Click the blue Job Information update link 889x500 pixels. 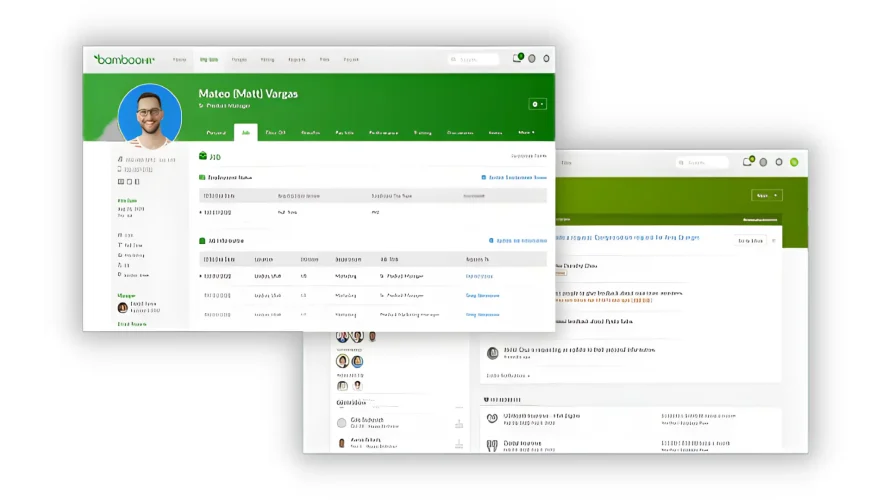pos(518,241)
